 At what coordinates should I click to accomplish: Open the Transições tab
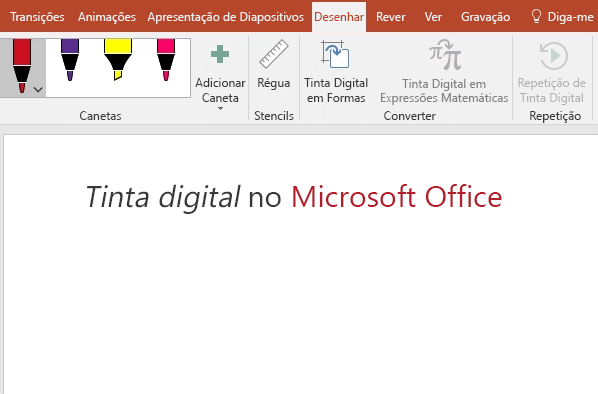(x=37, y=17)
